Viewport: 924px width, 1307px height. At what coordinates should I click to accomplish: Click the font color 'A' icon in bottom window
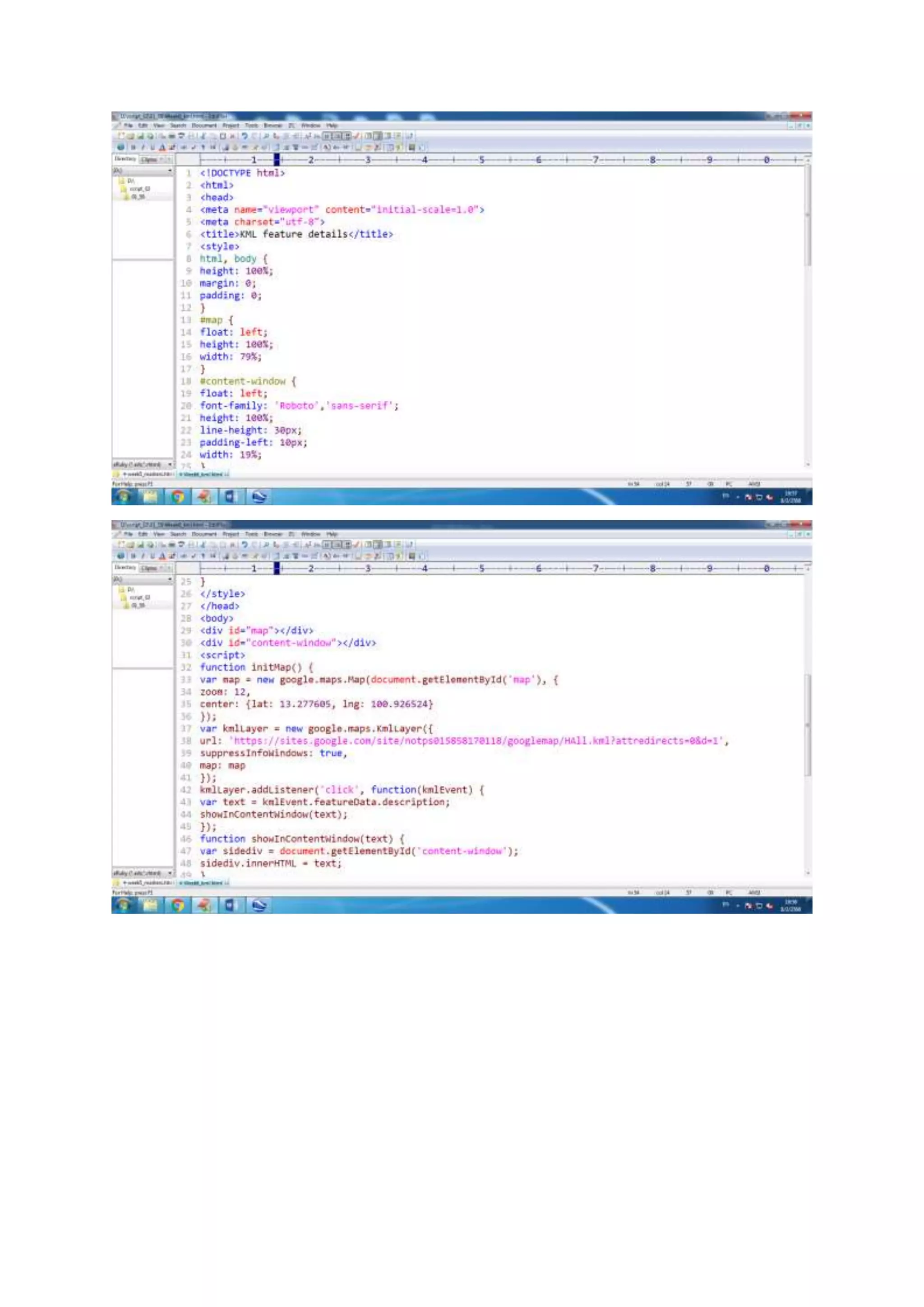[162, 556]
